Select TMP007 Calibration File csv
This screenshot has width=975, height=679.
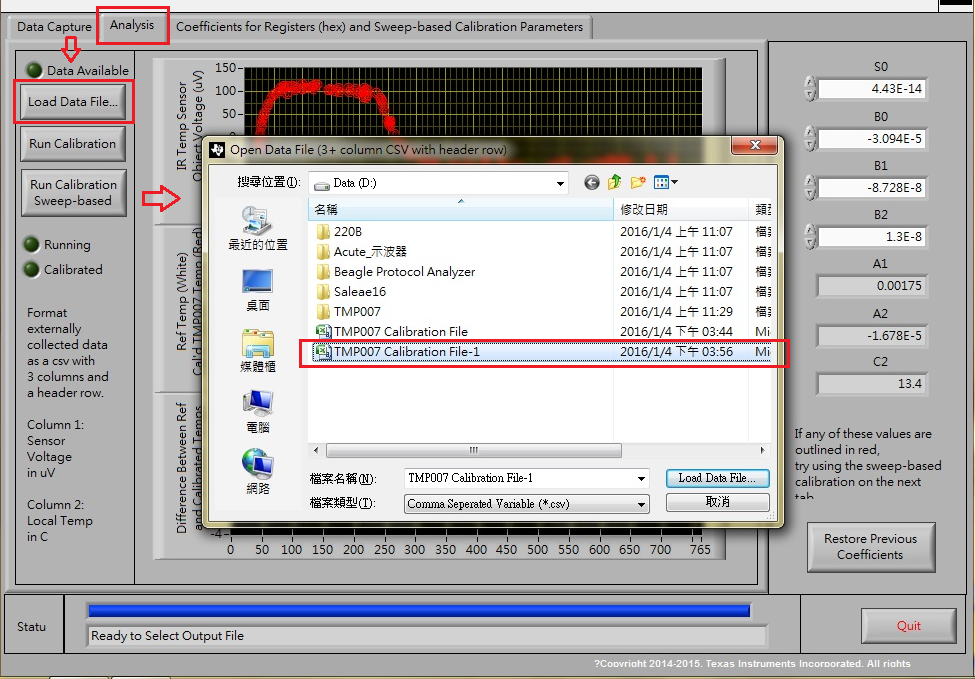point(392,331)
